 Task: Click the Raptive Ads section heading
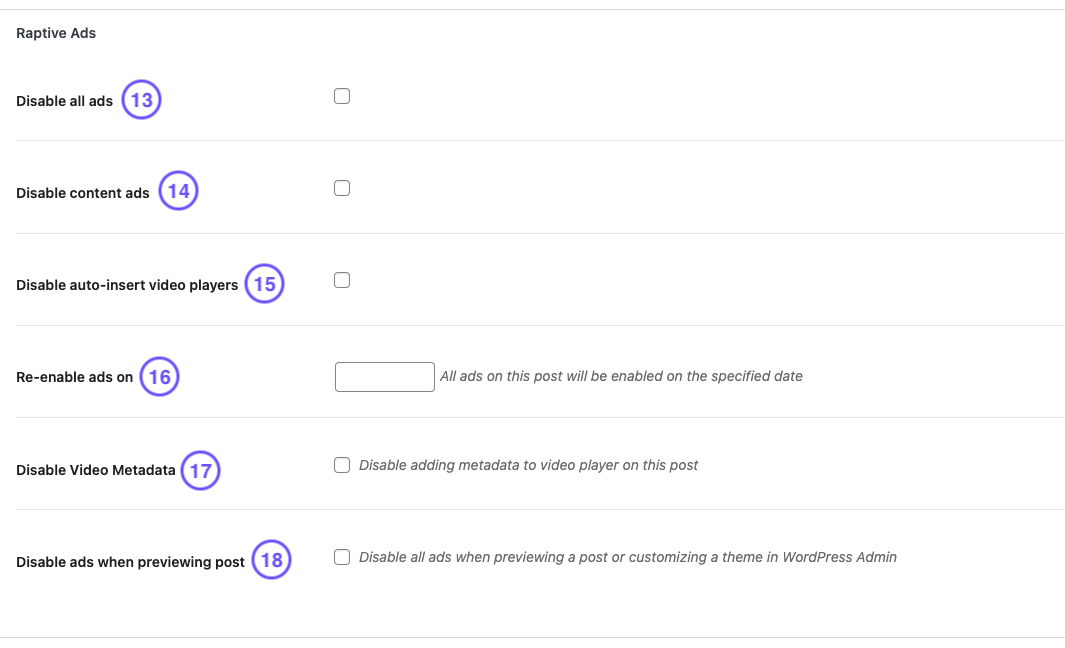[55, 33]
